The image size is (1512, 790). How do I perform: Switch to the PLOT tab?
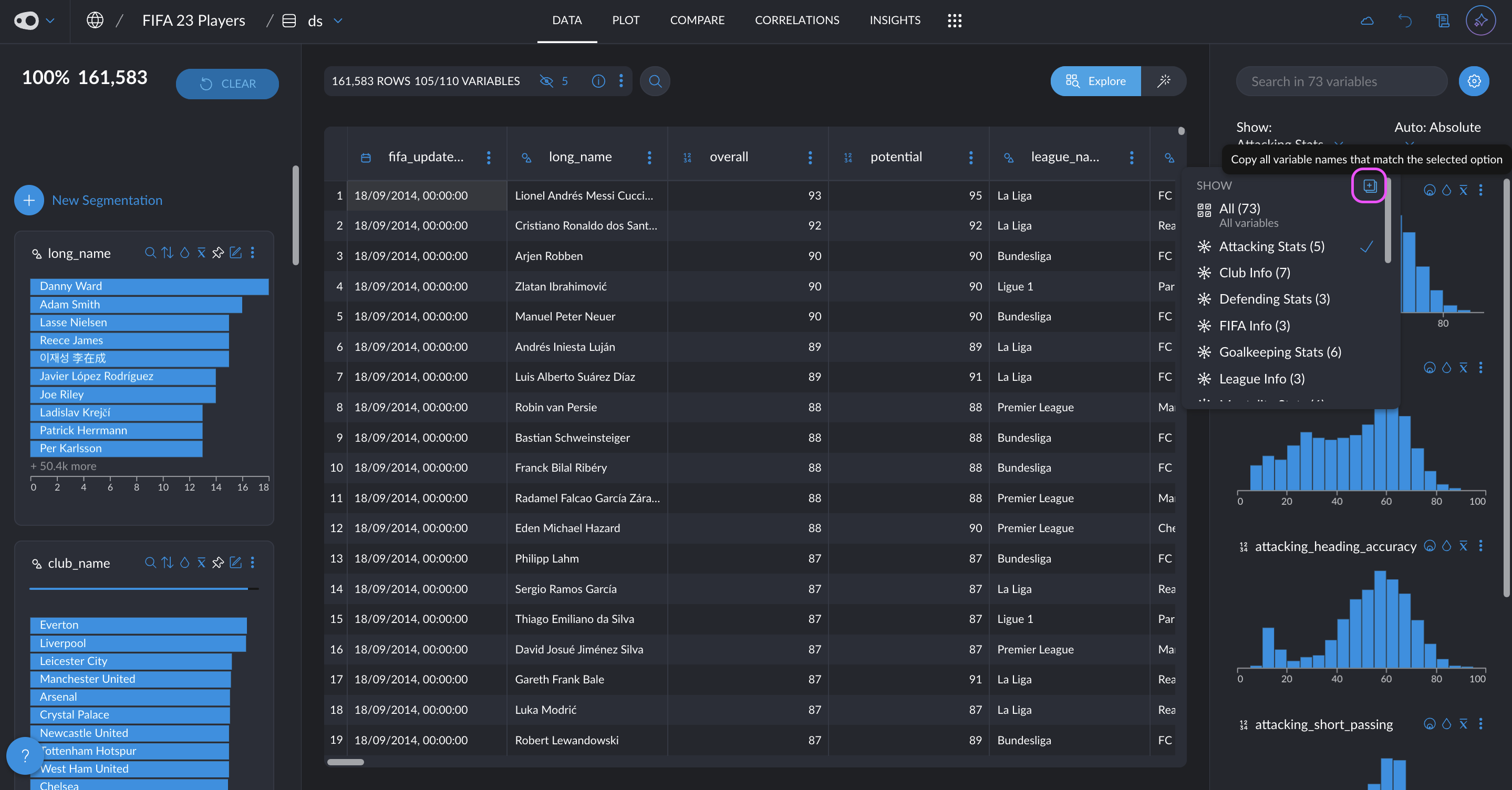click(x=626, y=20)
